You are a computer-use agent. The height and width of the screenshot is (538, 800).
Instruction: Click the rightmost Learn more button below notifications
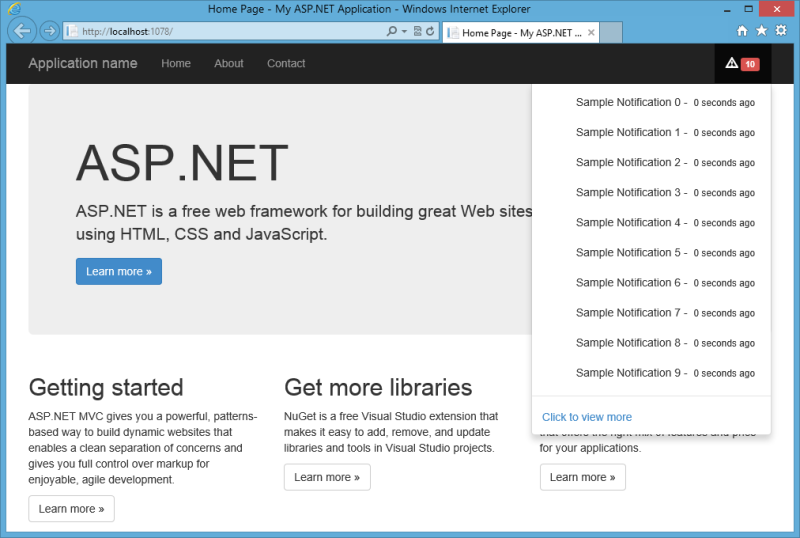[583, 477]
